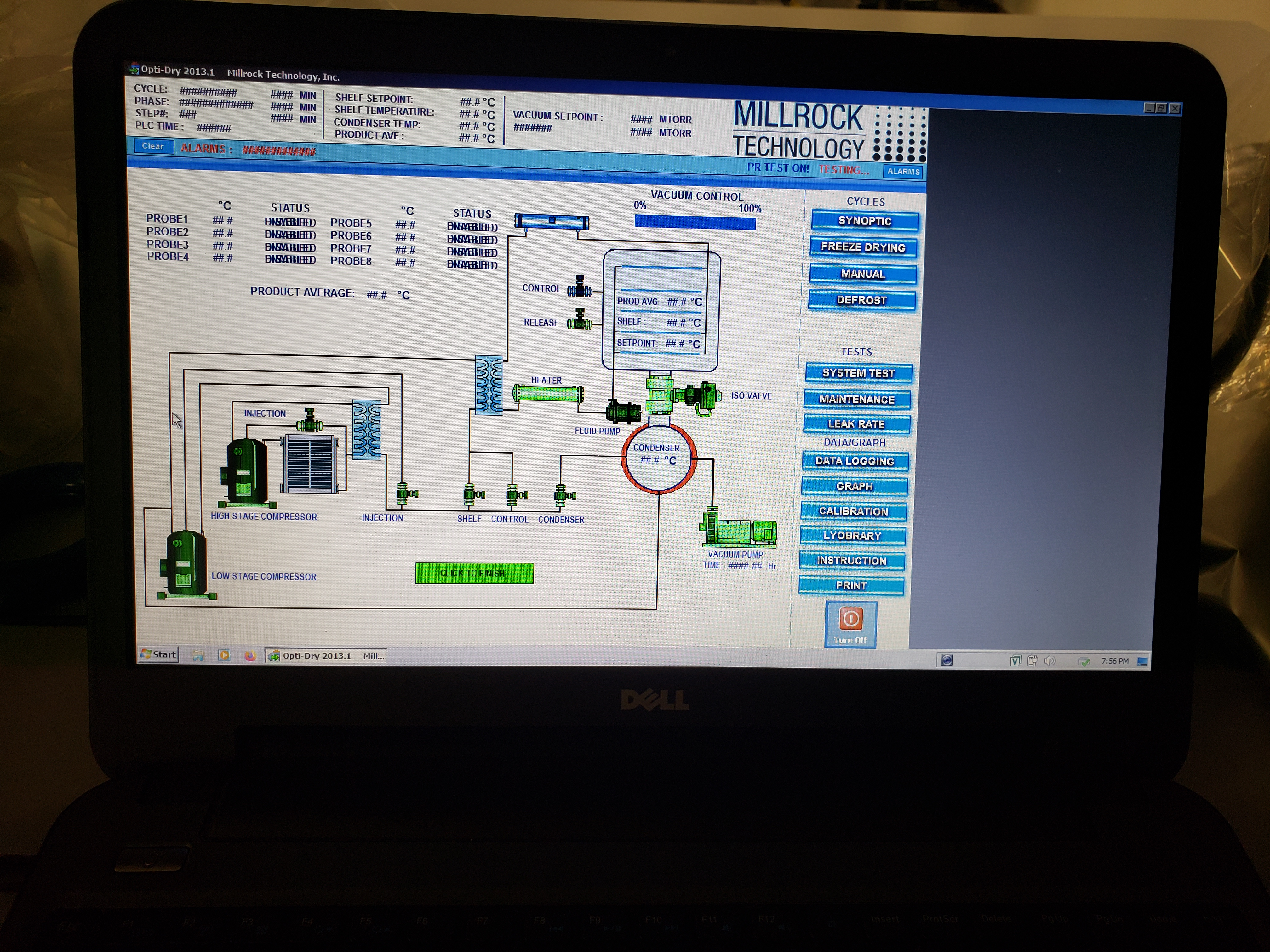The width and height of the screenshot is (1270, 952).
Task: Open the SYSTEM TEST screen
Action: coord(858,373)
